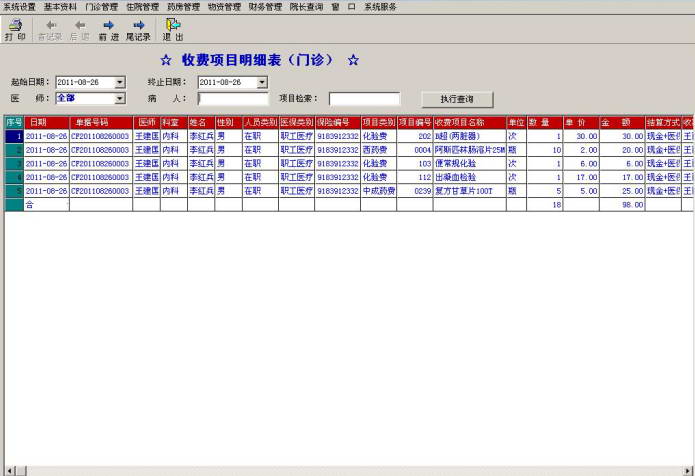Open 住院管理 menu
Image resolution: width=695 pixels, height=476 pixels.
[142, 7]
